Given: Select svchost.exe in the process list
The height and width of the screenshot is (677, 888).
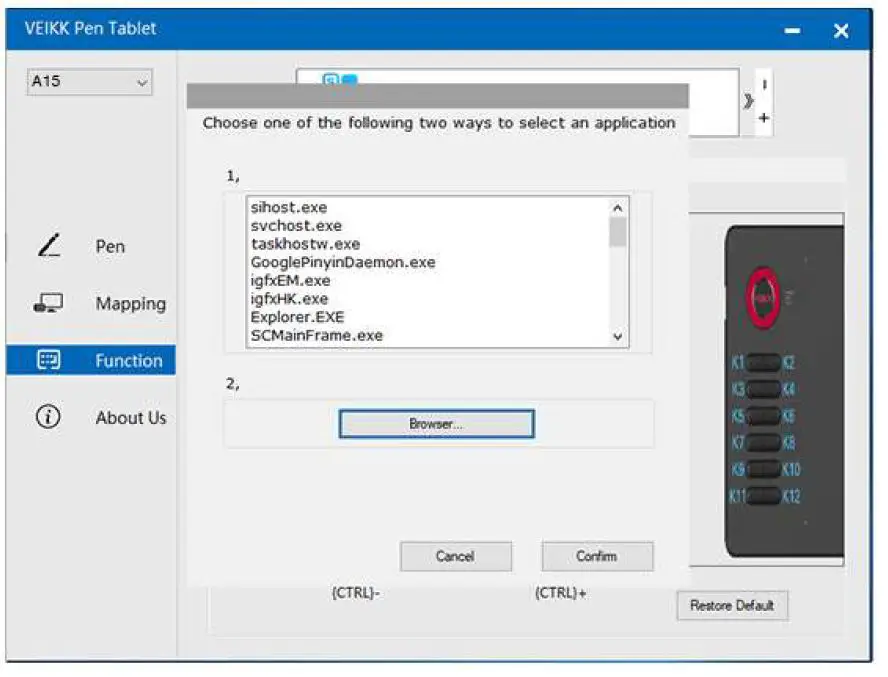Looking at the screenshot, I should click(296, 225).
